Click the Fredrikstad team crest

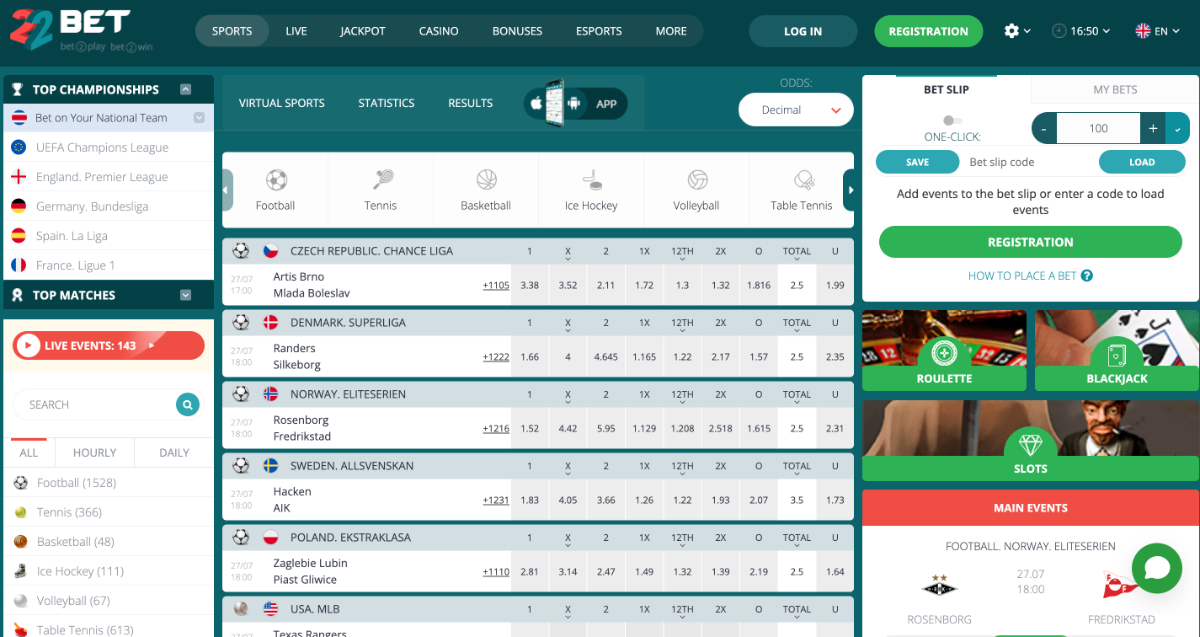click(1120, 584)
